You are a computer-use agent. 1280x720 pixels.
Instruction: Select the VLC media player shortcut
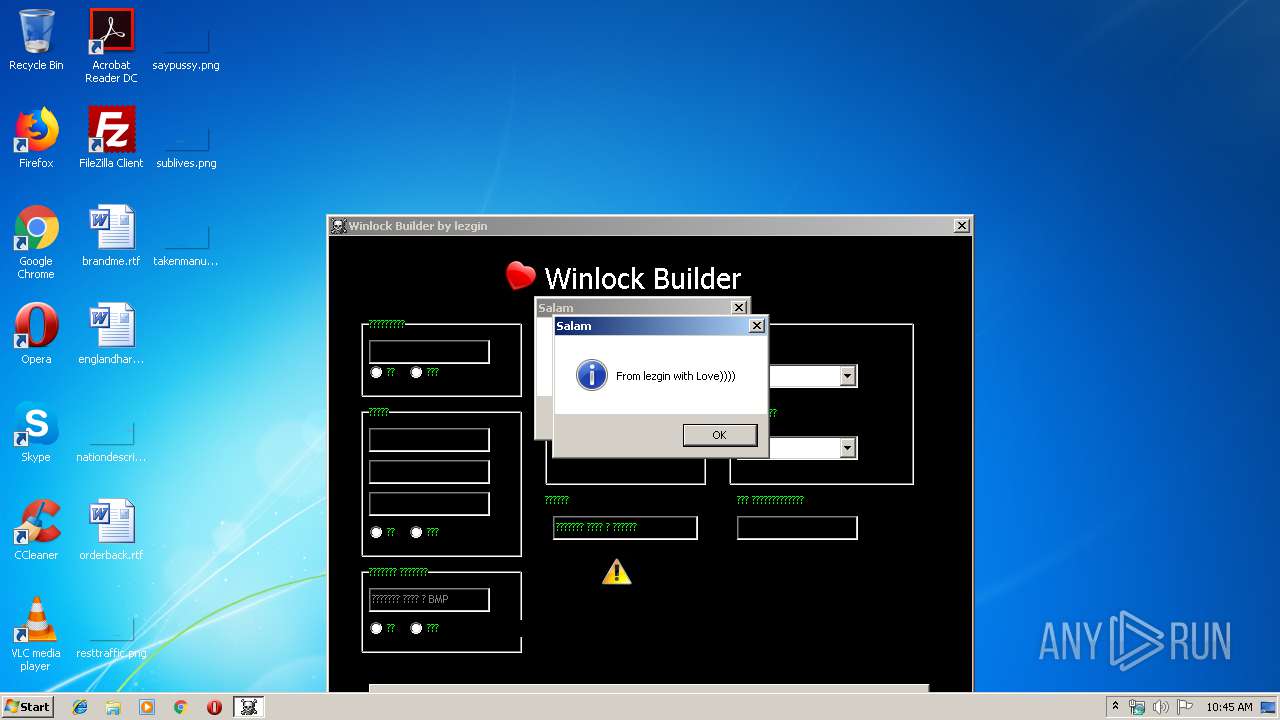click(36, 634)
